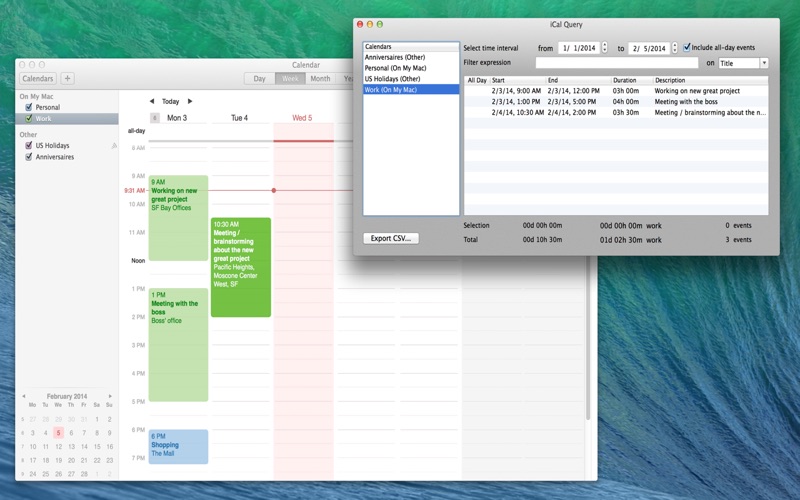This screenshot has height=500, width=800.
Task: Click the shared icon beside US Holidays
Action: [114, 145]
